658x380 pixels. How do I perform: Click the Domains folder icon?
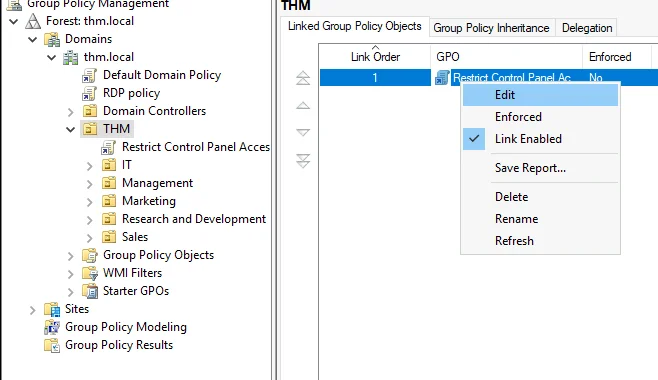click(52, 39)
